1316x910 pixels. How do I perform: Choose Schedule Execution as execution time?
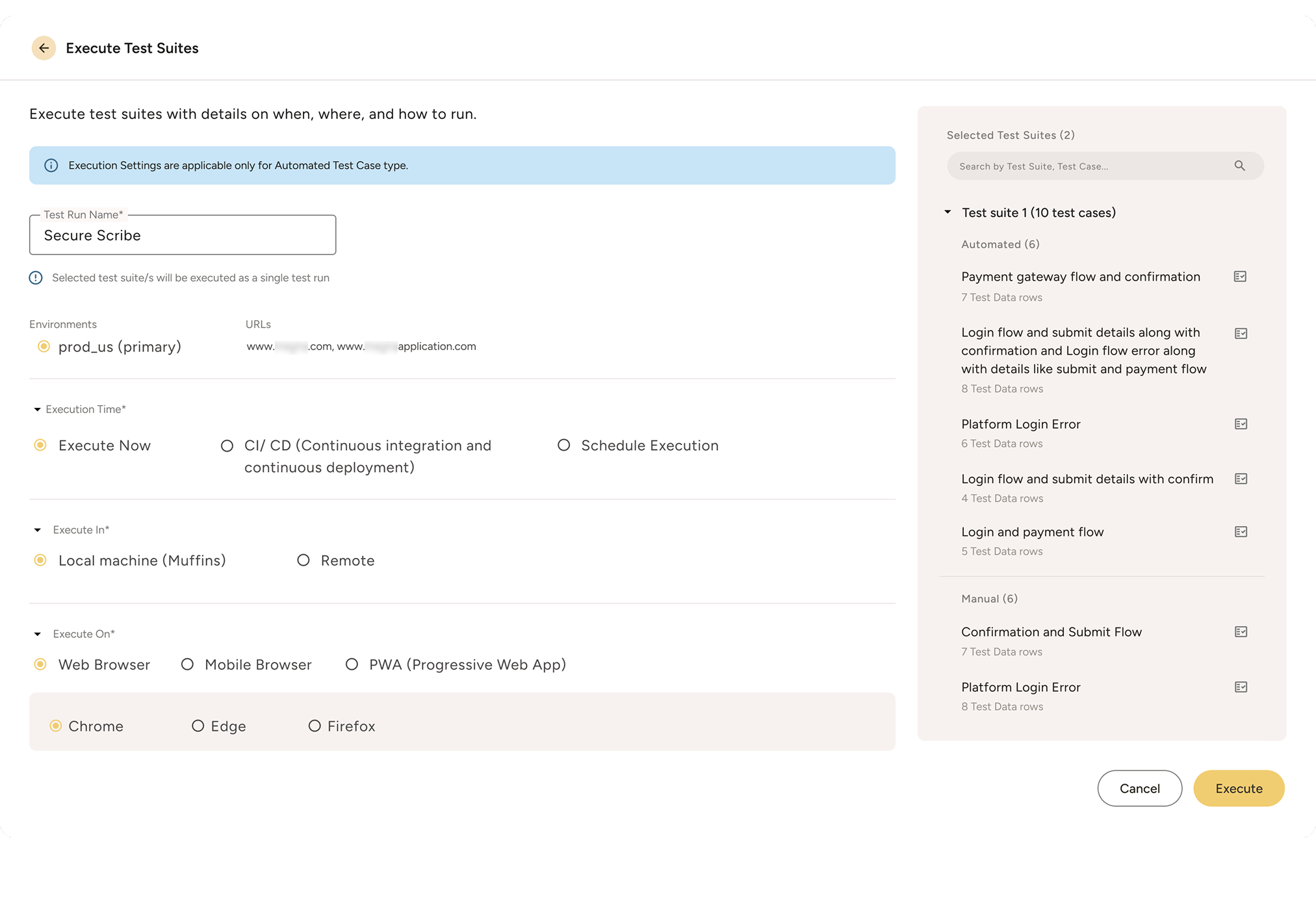(x=563, y=445)
